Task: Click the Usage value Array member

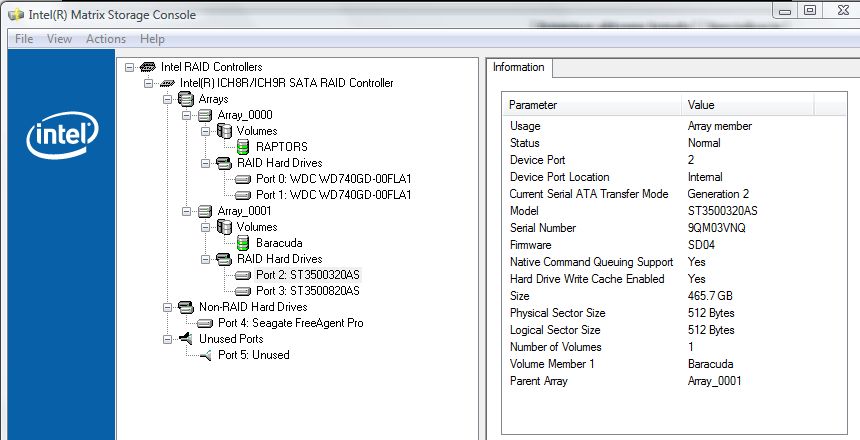Action: [x=720, y=126]
